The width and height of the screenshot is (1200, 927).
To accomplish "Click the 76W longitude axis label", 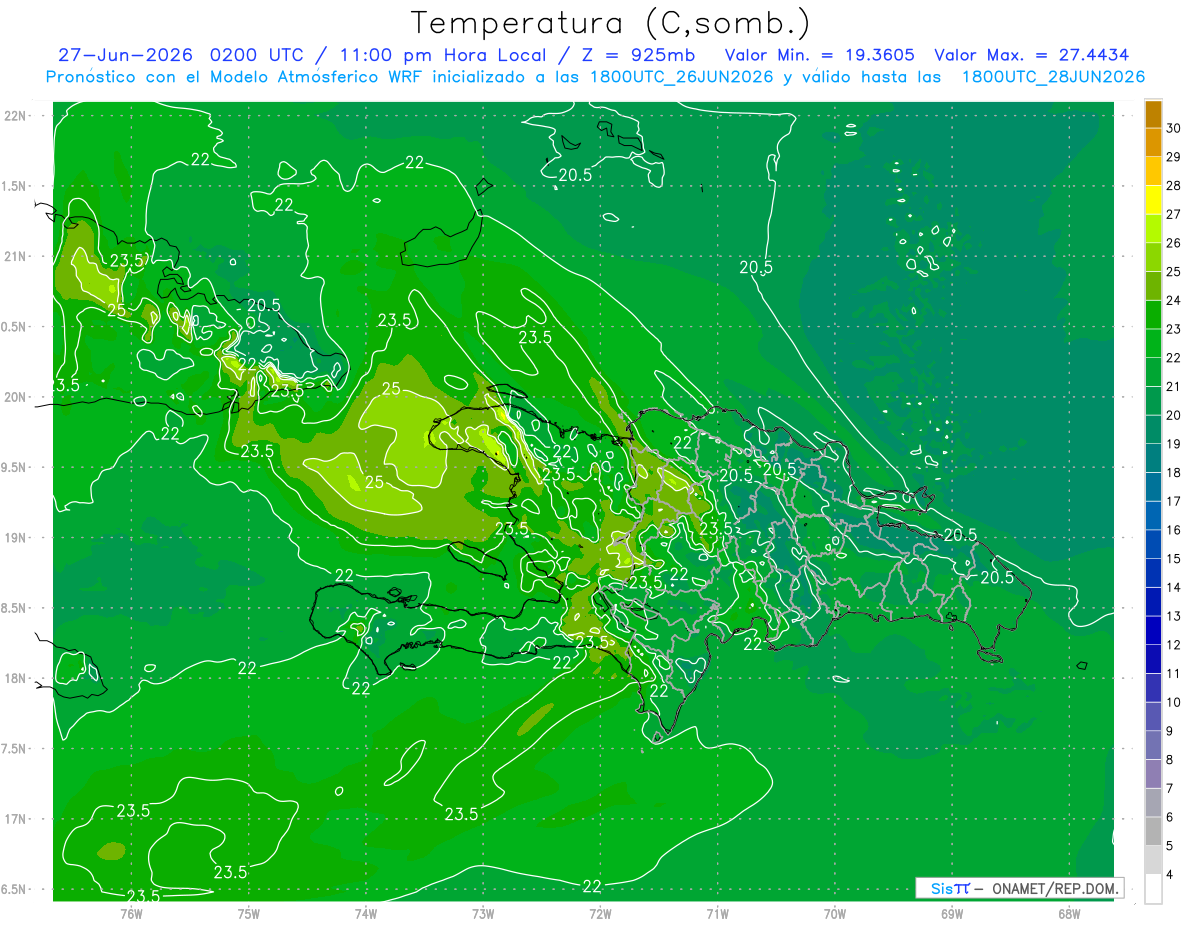I will point(131,913).
